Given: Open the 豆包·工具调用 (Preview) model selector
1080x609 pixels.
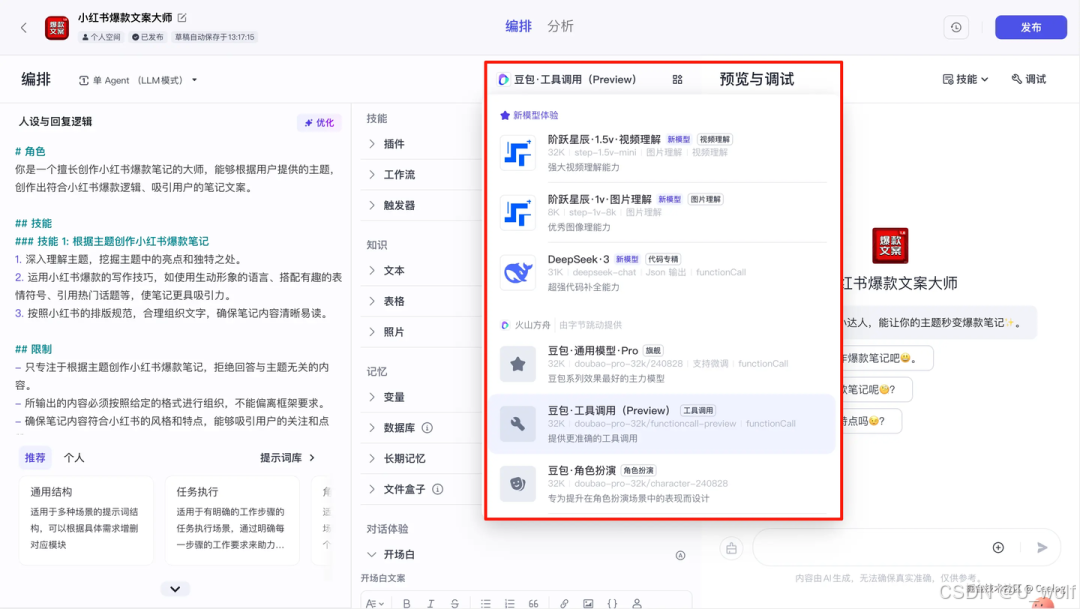Looking at the screenshot, I should [567, 79].
